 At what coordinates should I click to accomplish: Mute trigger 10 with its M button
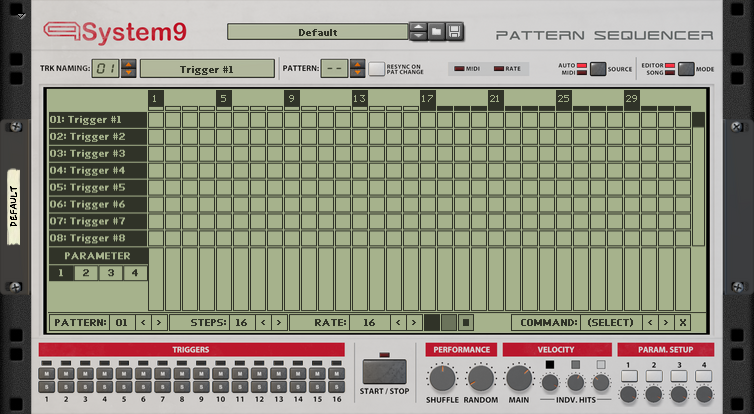pos(220,374)
